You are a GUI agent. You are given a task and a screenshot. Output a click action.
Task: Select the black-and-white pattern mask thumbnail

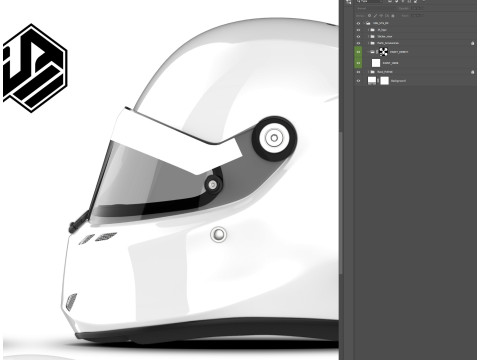click(x=383, y=52)
